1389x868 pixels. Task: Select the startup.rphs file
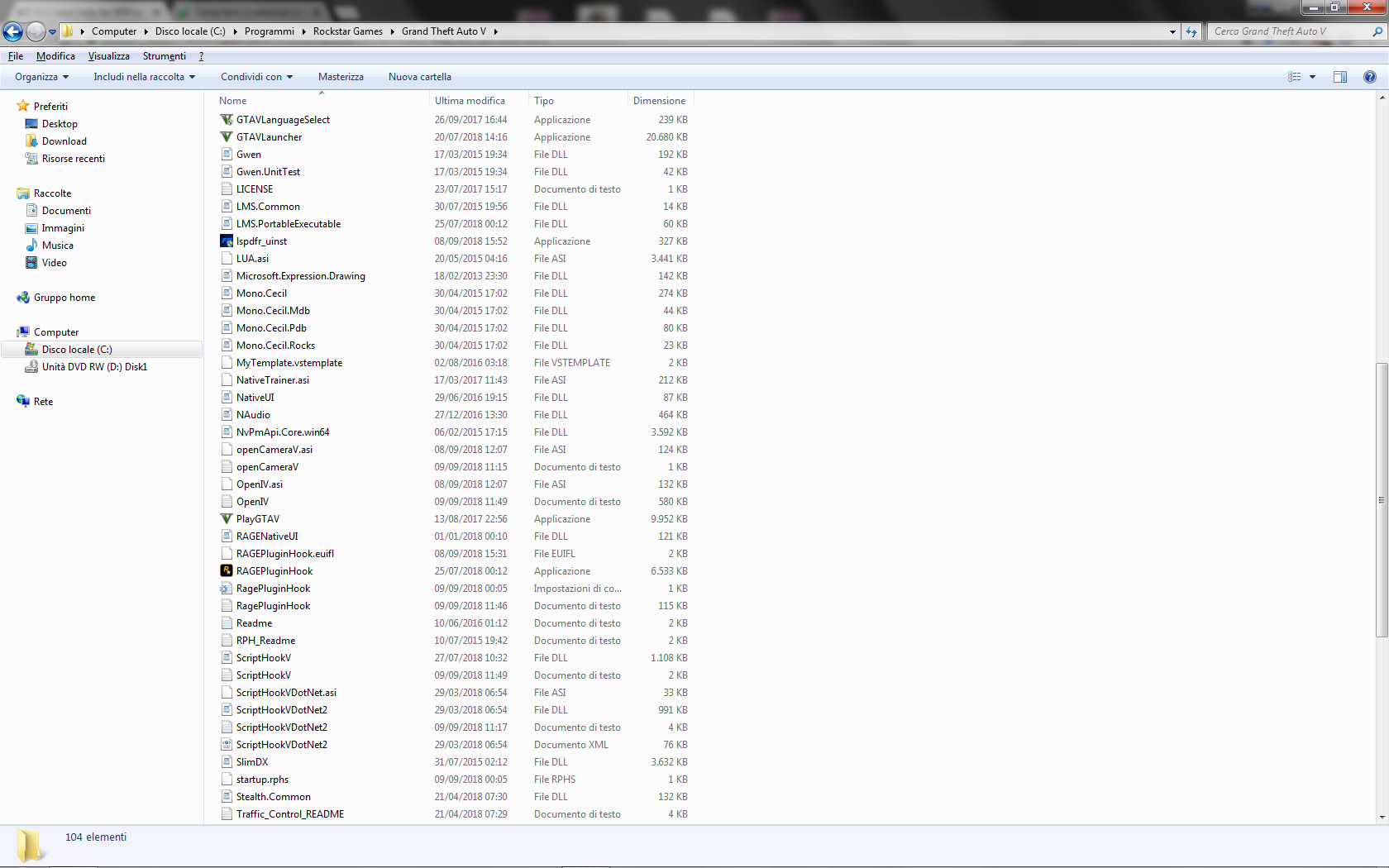pos(262,780)
